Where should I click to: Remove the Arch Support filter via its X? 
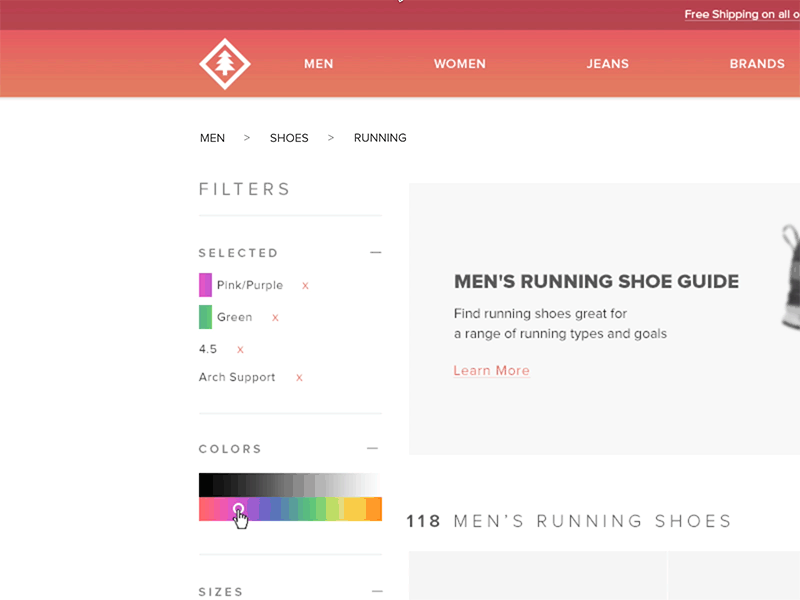pos(299,377)
